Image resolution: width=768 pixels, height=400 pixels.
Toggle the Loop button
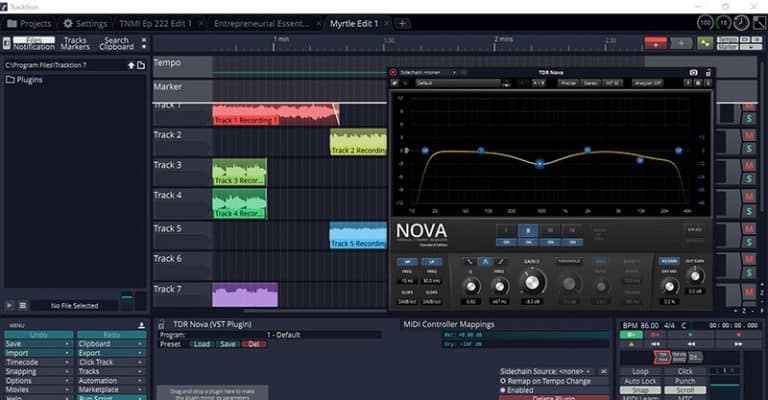640,372
